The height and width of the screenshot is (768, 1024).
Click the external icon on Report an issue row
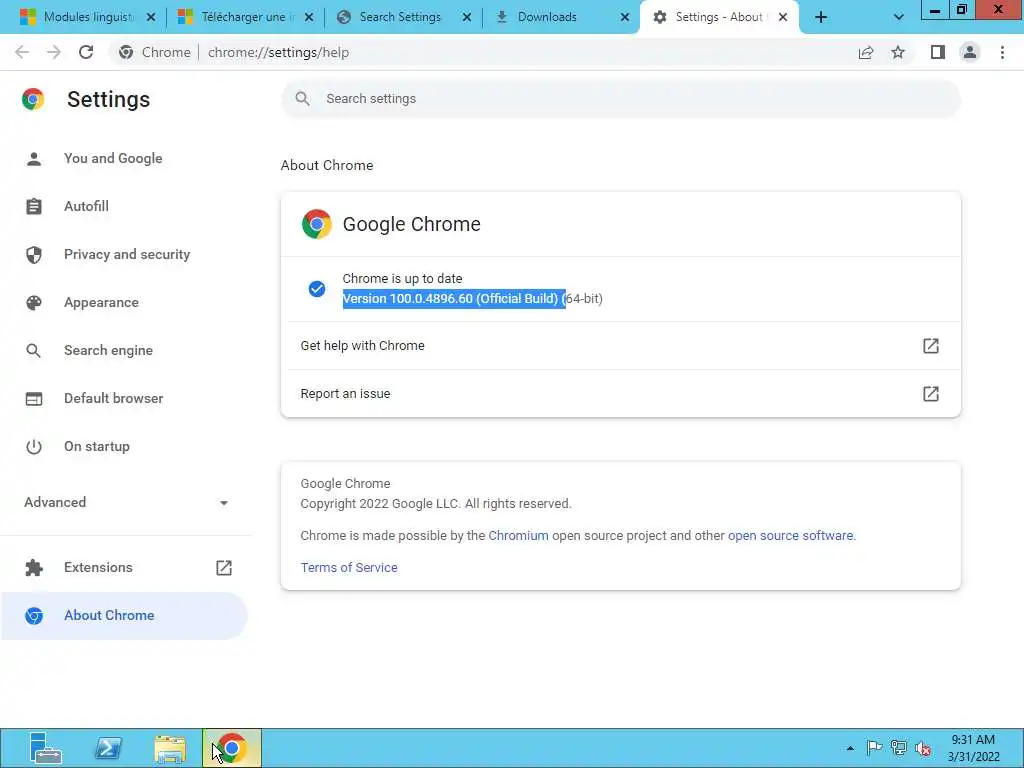(x=931, y=394)
